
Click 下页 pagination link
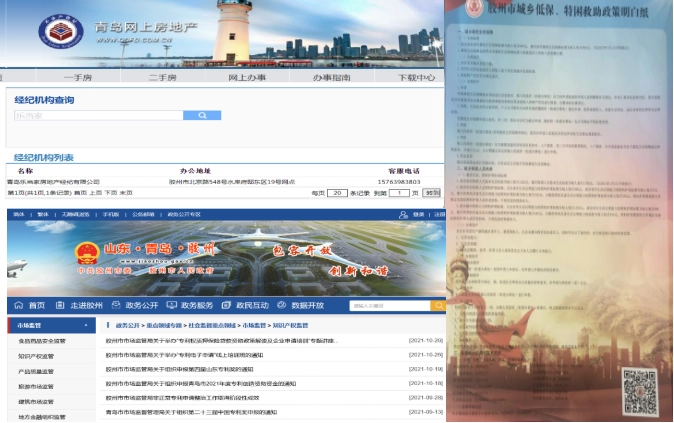pyautogui.click(x=111, y=193)
